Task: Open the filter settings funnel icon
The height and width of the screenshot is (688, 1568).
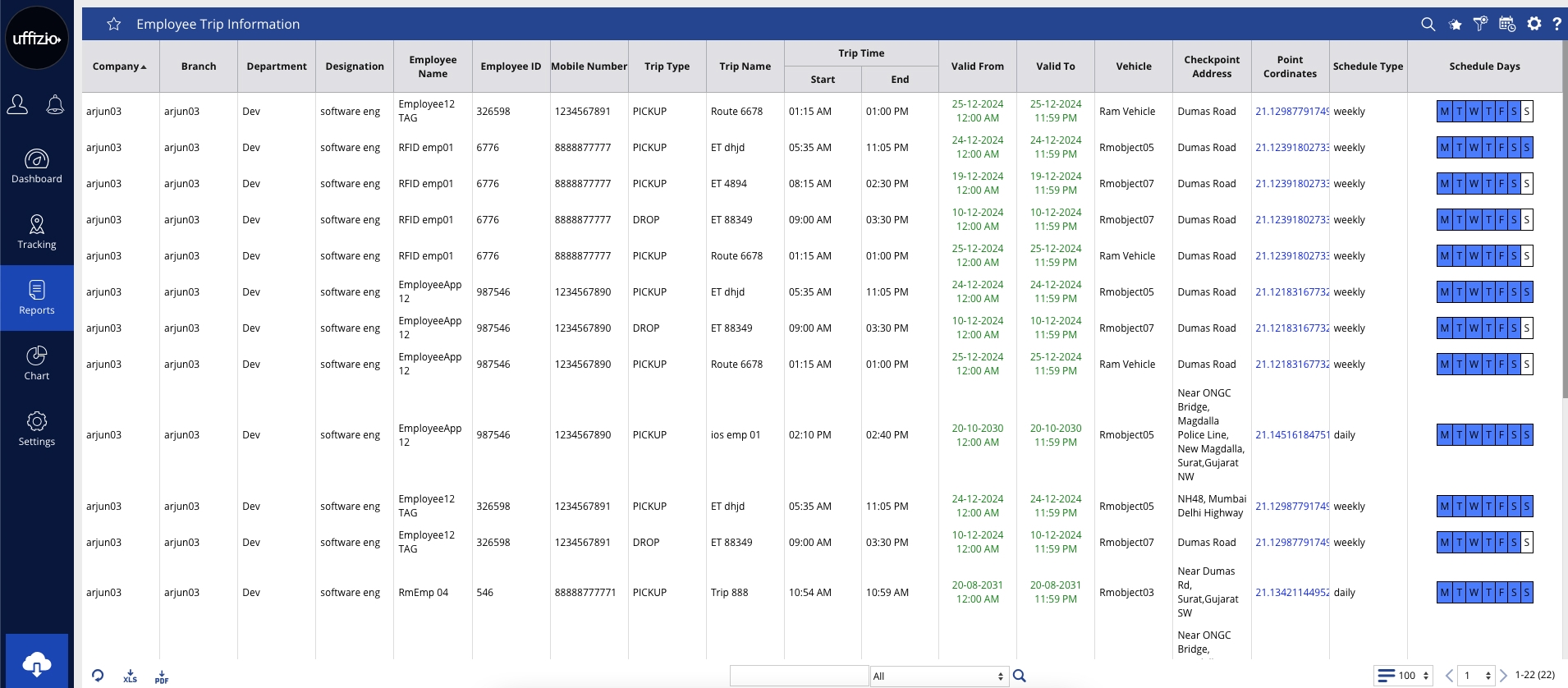Action: tap(1480, 24)
